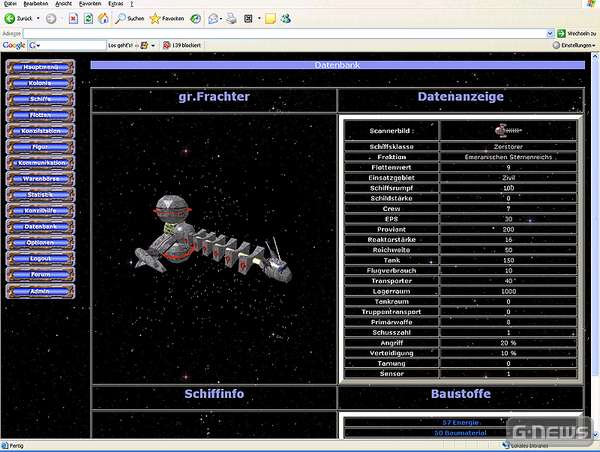Open the Hauptmenü sidebar button
The image size is (600, 452).
[41, 67]
